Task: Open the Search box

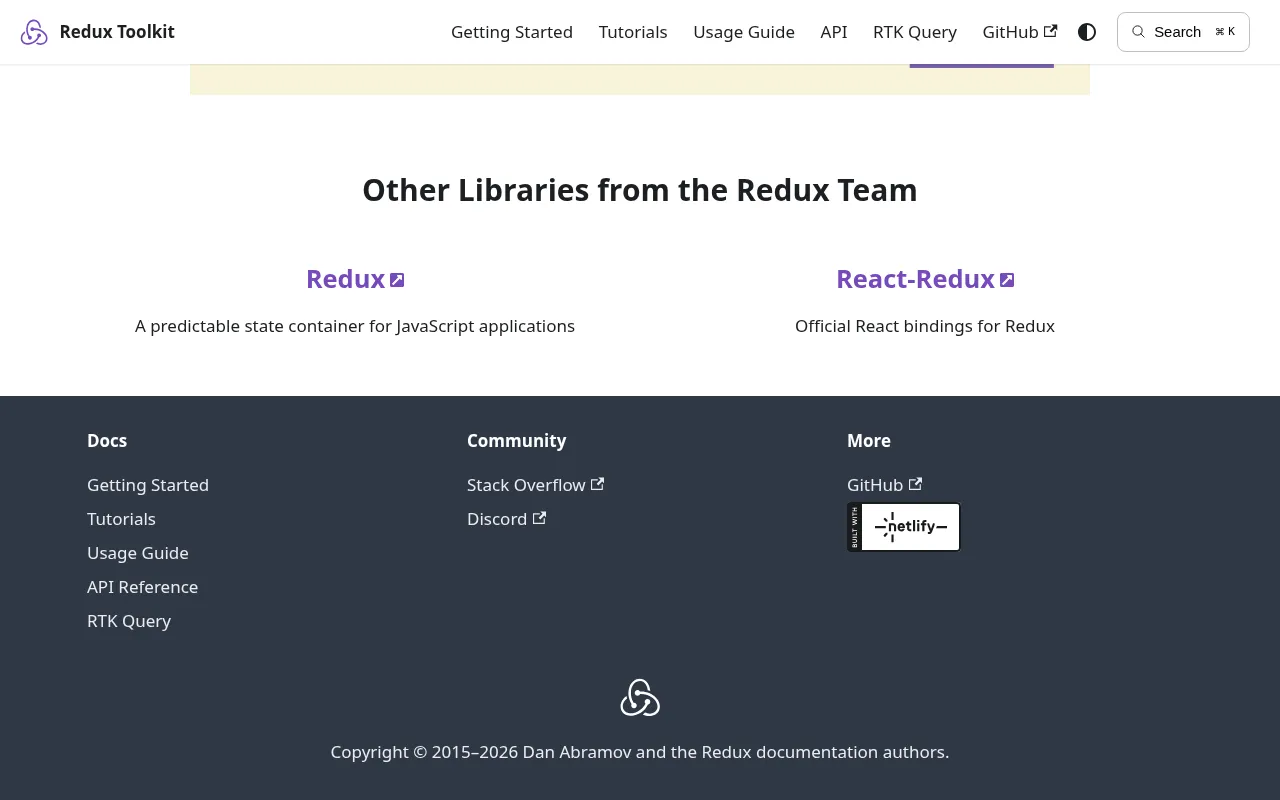Action: 1183,32
